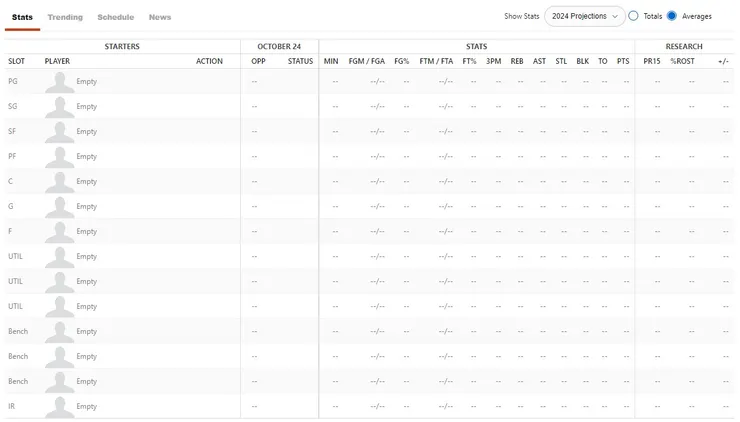Click the G slot empty player avatar

[x=59, y=207]
